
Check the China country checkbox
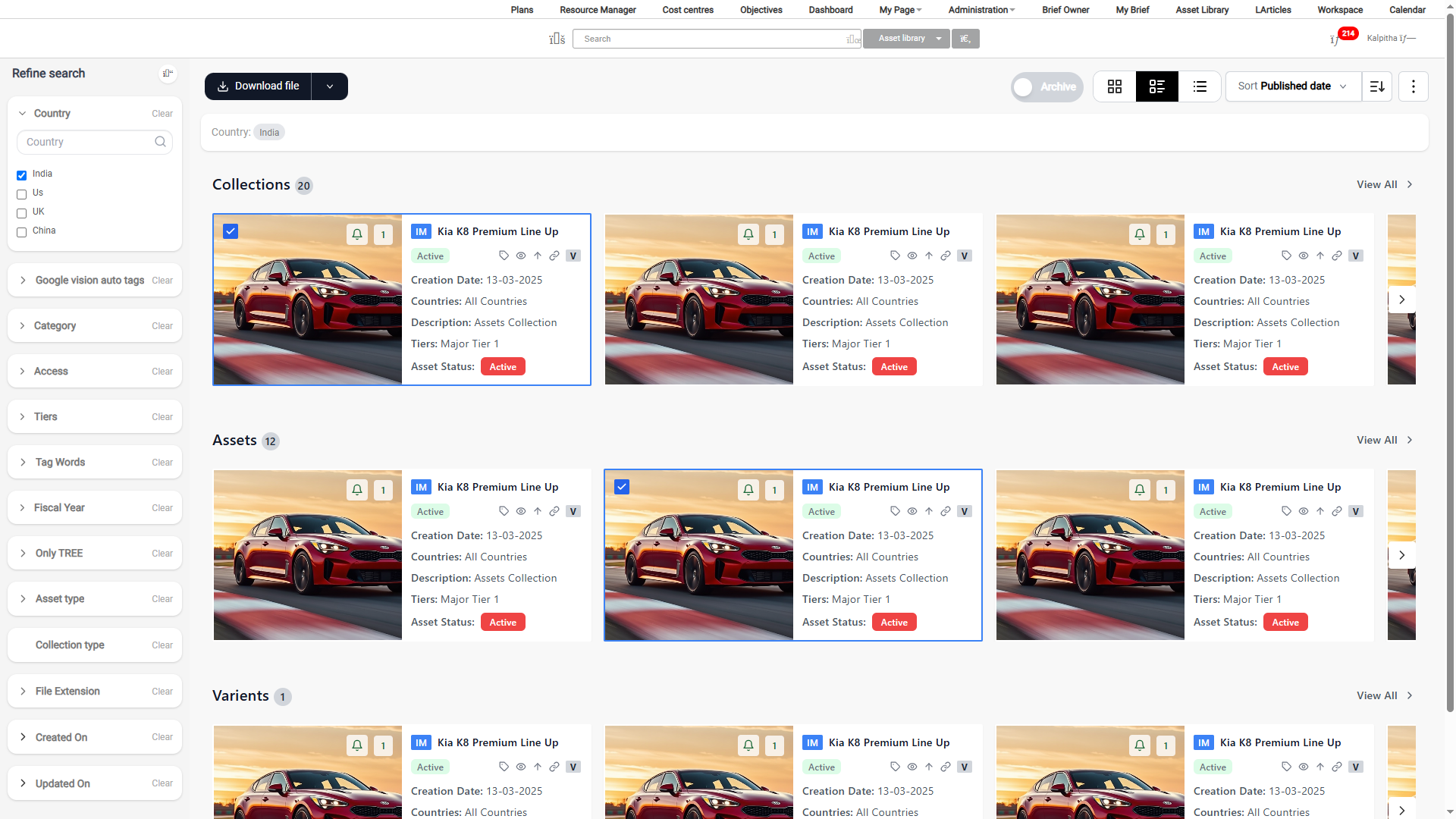click(x=22, y=232)
